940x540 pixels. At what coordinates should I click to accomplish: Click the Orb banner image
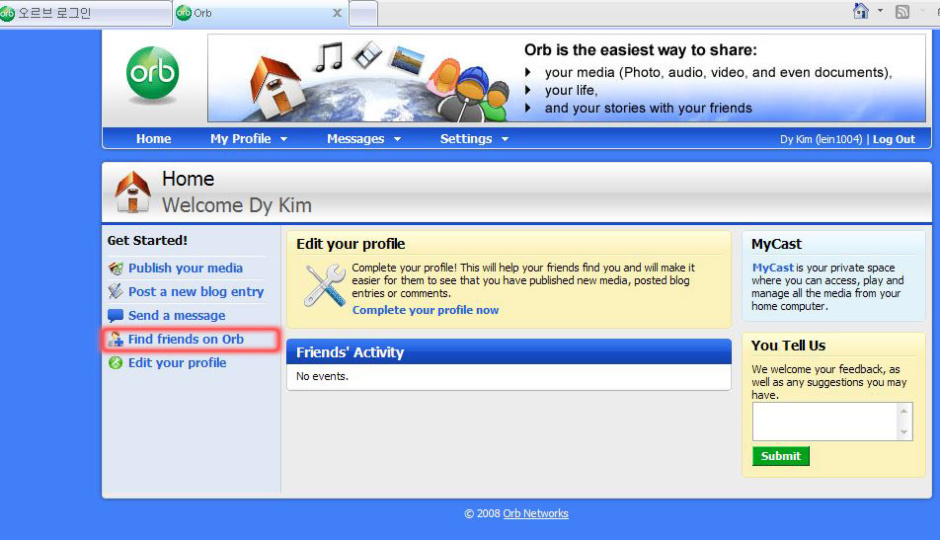(567, 78)
